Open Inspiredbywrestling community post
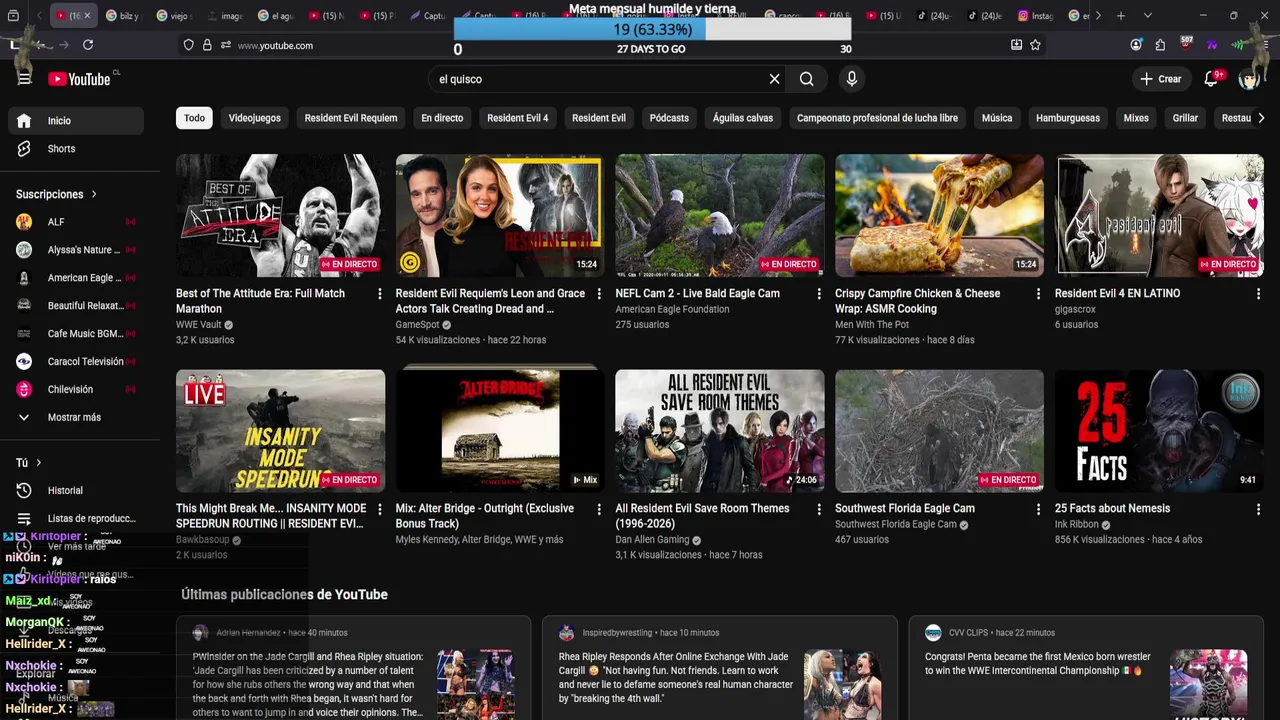The image size is (1280, 720). (720, 668)
